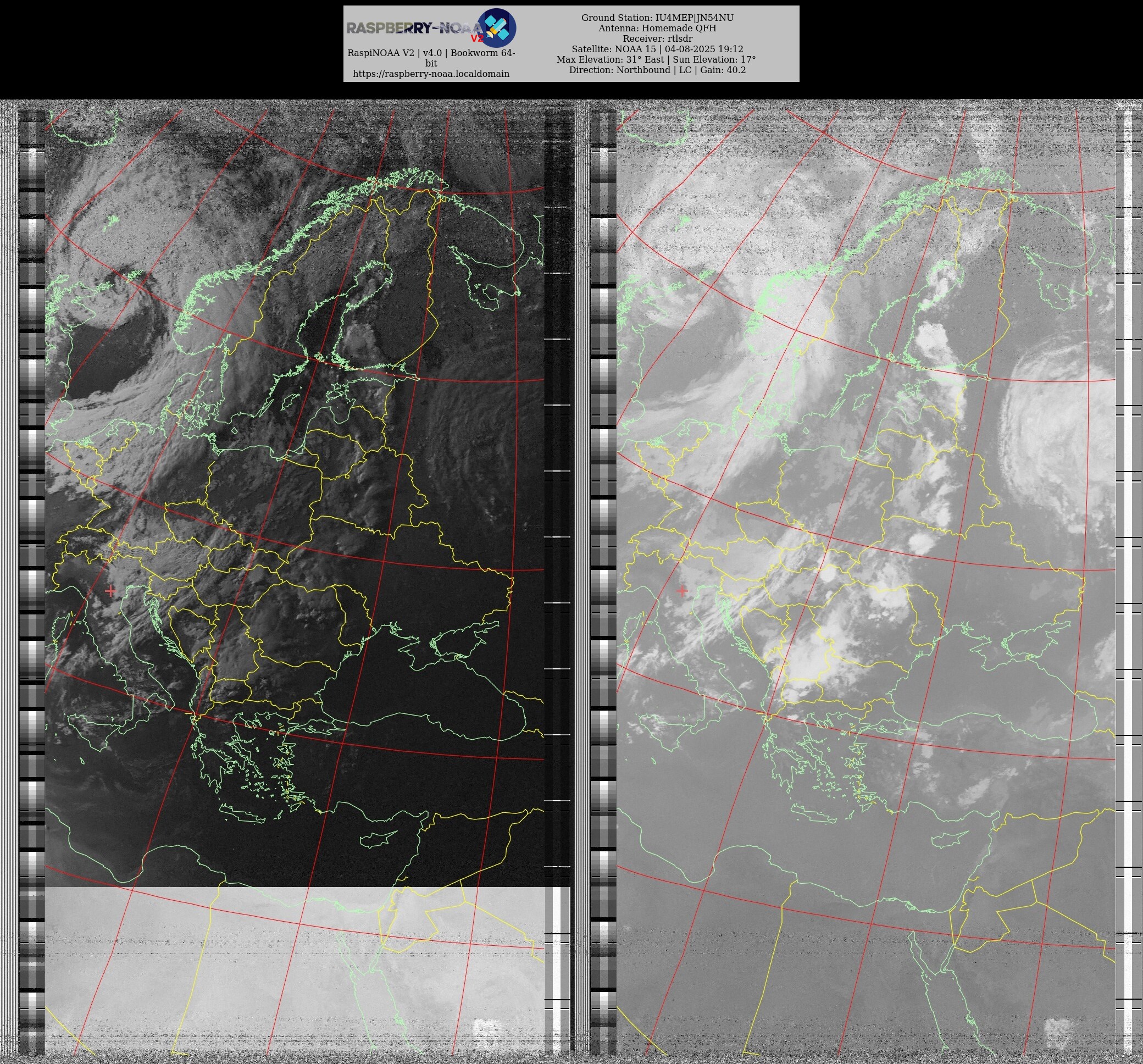Click the red ground station cross on left image
The image size is (1143, 1064).
coord(110,590)
